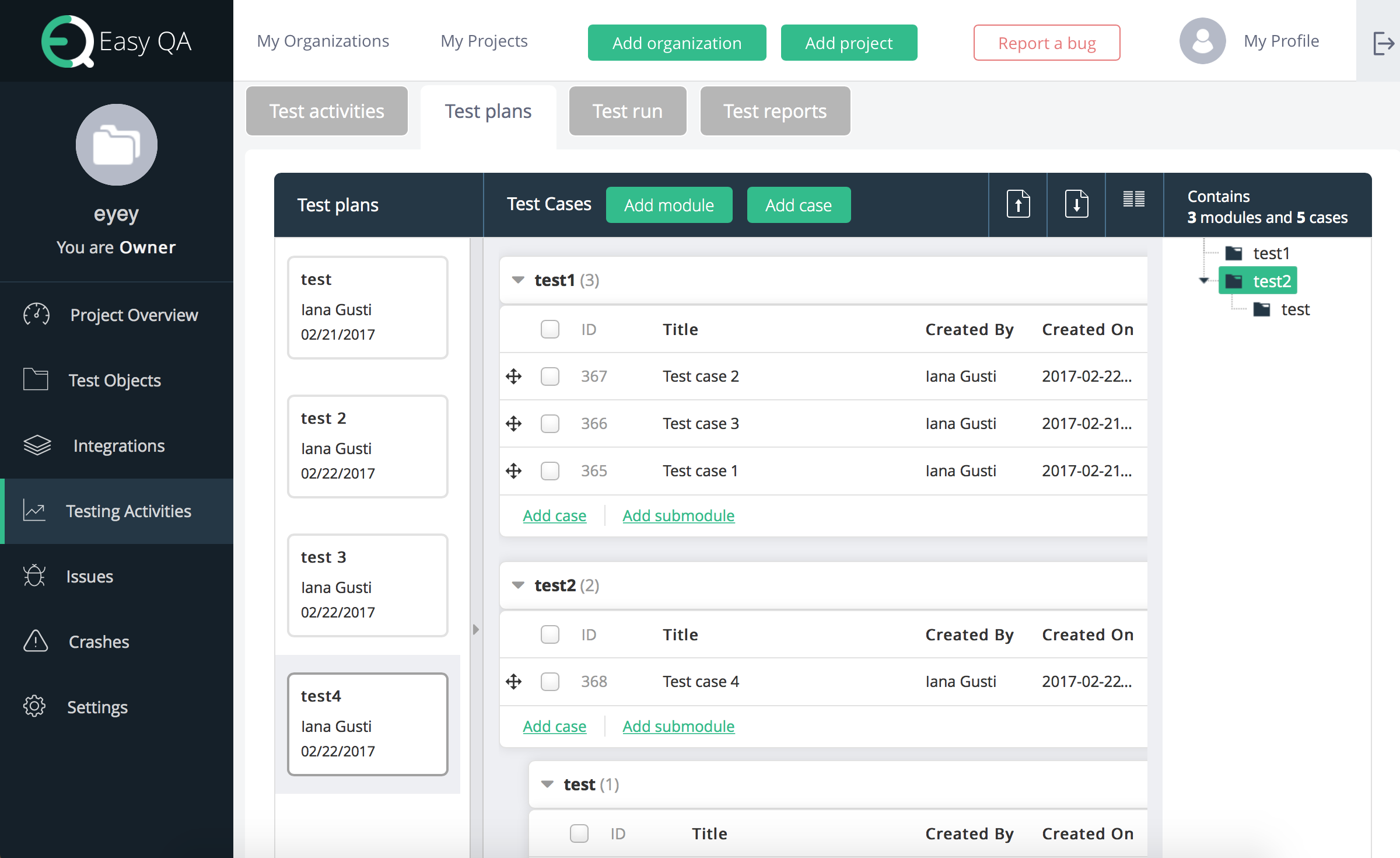Click the logout icon at top right

[x=1383, y=43]
